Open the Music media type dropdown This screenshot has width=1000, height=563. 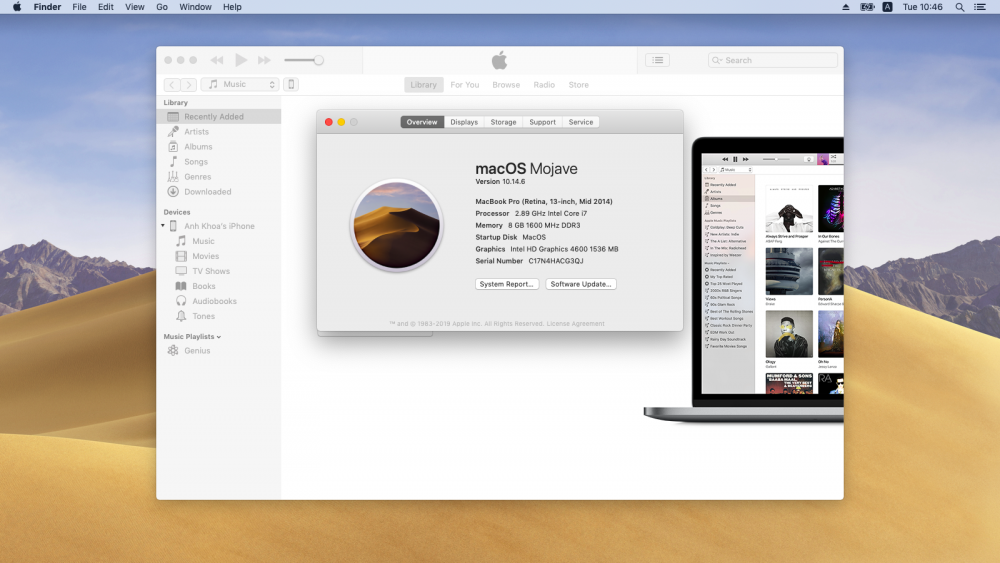pos(240,84)
